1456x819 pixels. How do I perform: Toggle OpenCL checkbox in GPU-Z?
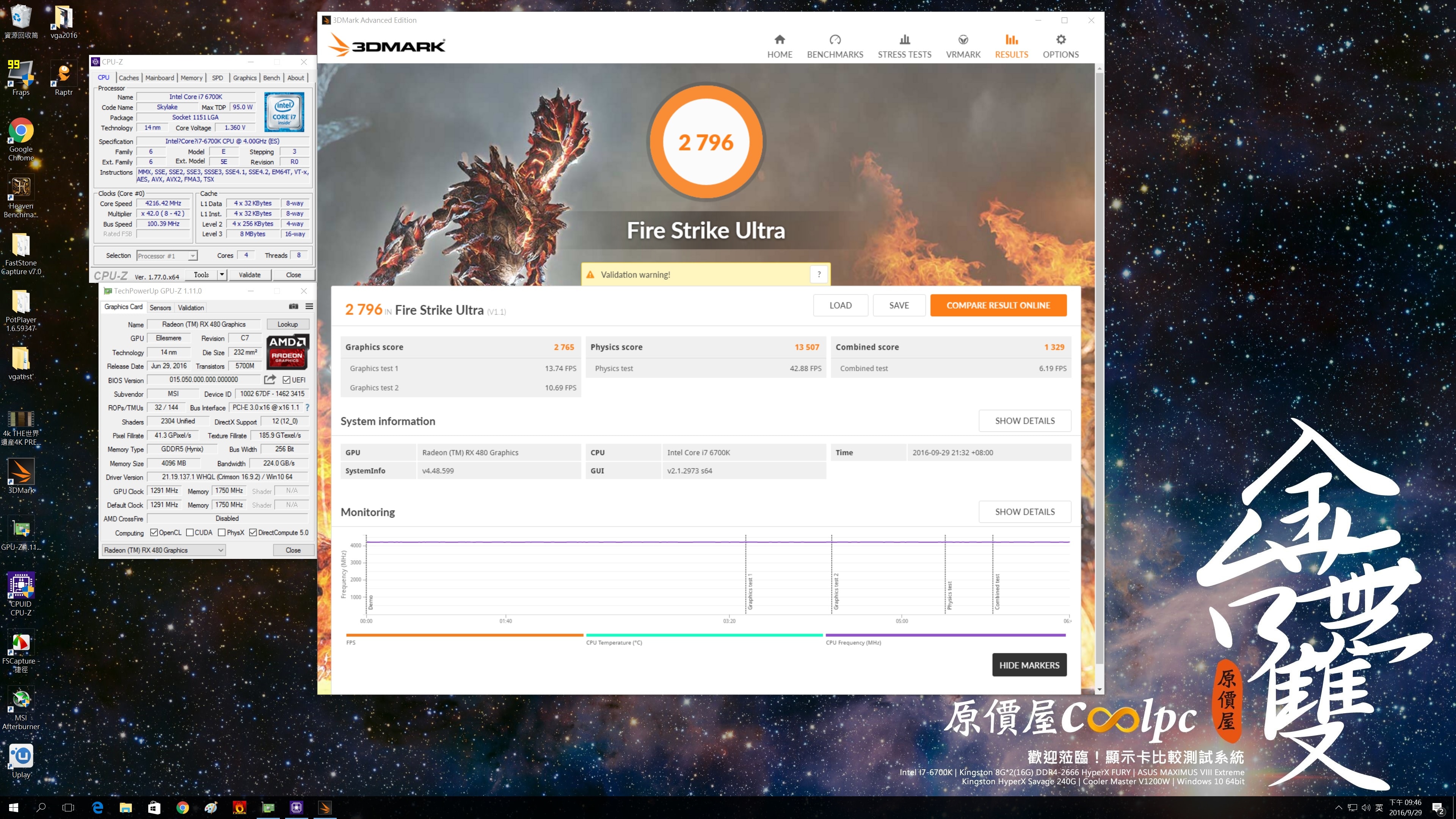pos(154,532)
